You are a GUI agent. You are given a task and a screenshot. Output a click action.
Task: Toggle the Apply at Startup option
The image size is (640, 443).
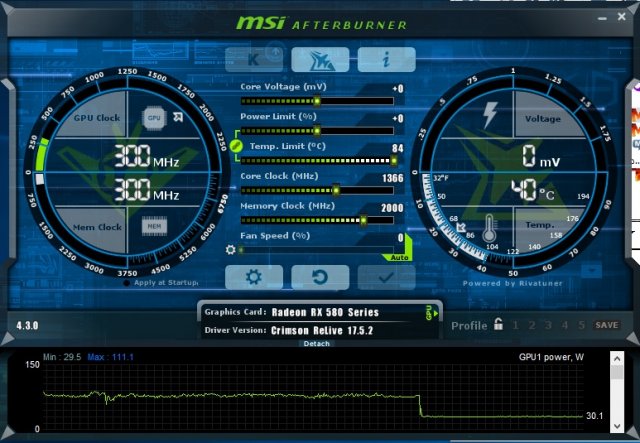tap(127, 283)
